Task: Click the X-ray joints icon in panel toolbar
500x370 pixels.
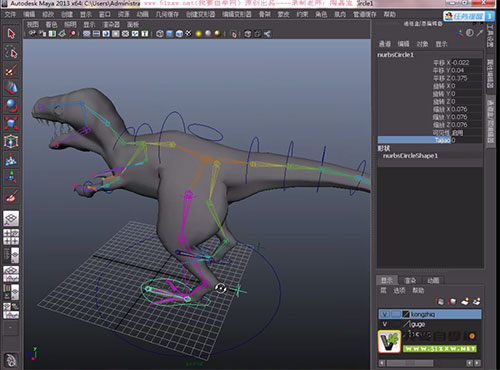Action: [267, 34]
